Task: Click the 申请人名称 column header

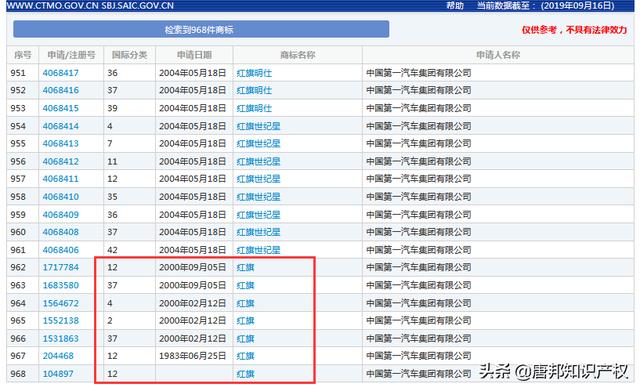Action: click(498, 55)
